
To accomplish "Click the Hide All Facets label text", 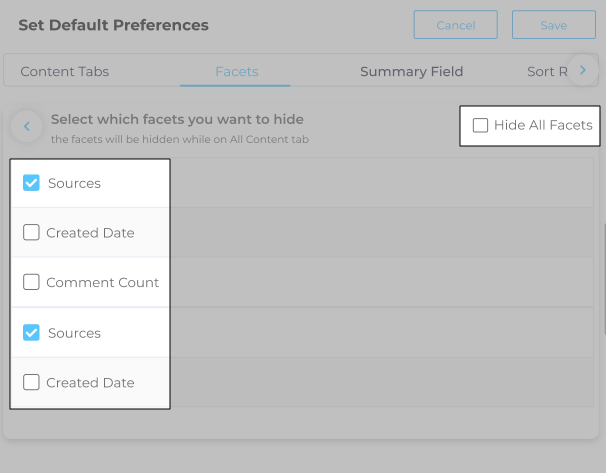I will pyautogui.click(x=543, y=126).
